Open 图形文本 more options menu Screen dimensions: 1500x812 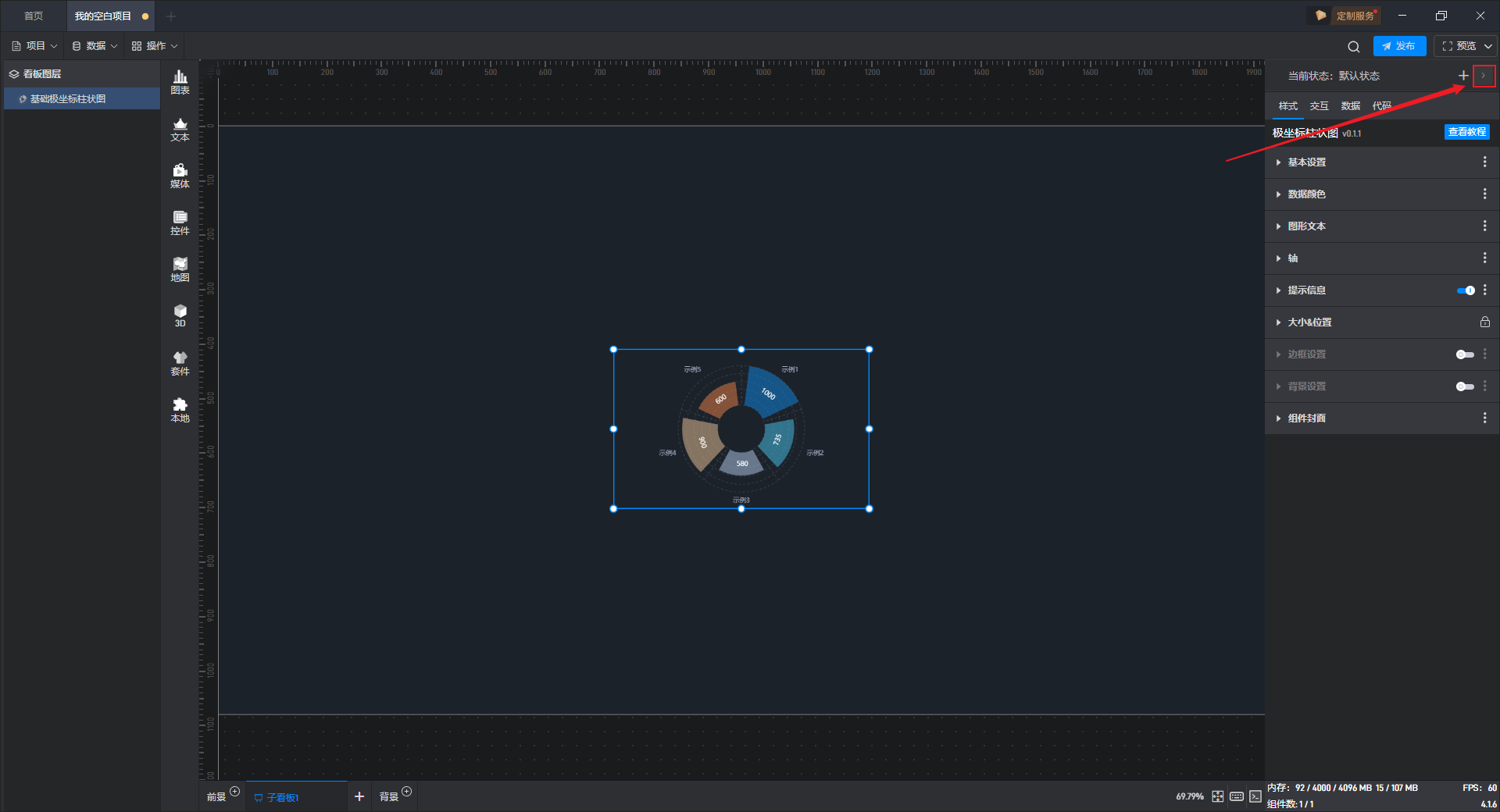click(1485, 226)
